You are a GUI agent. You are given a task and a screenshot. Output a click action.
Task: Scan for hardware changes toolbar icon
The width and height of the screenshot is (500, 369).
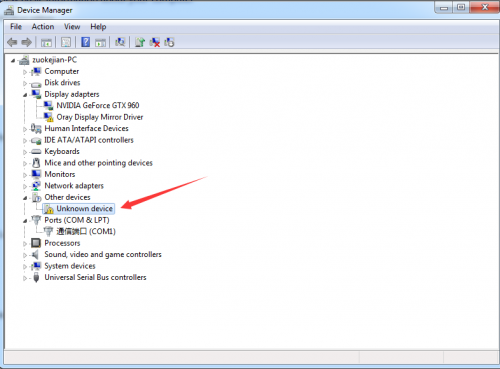point(120,42)
